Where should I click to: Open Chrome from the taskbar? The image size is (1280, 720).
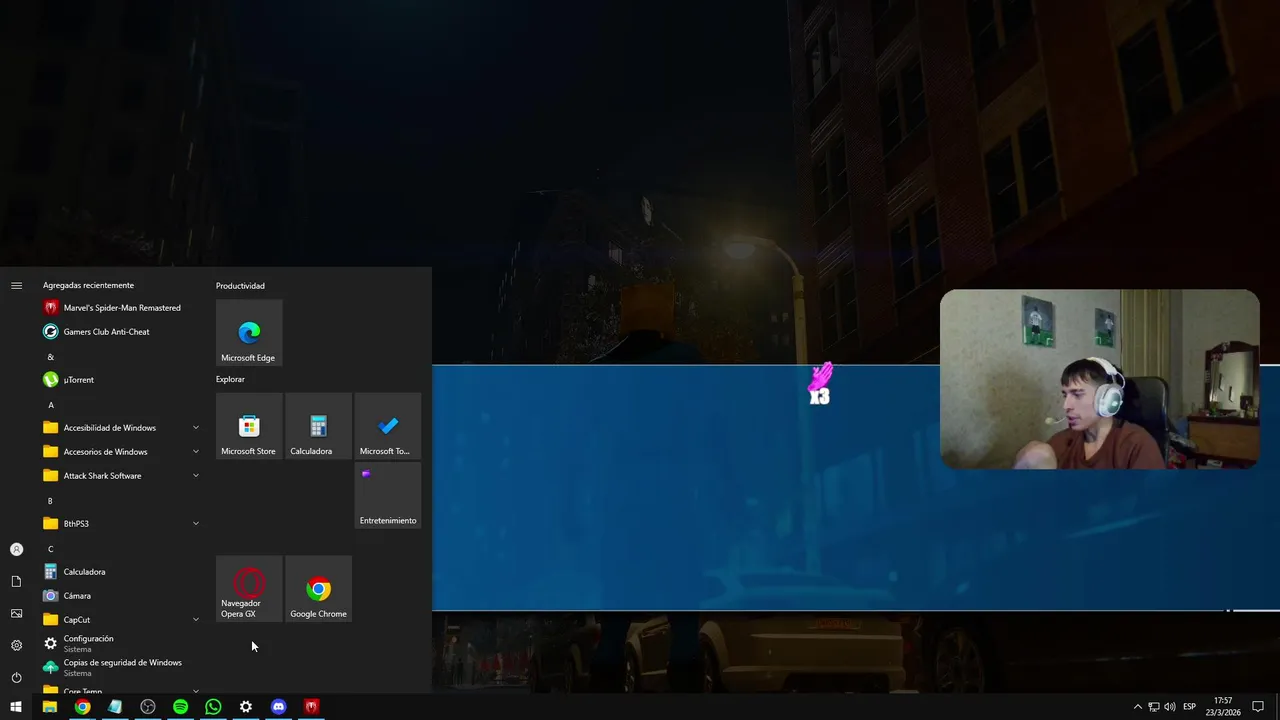(82, 707)
